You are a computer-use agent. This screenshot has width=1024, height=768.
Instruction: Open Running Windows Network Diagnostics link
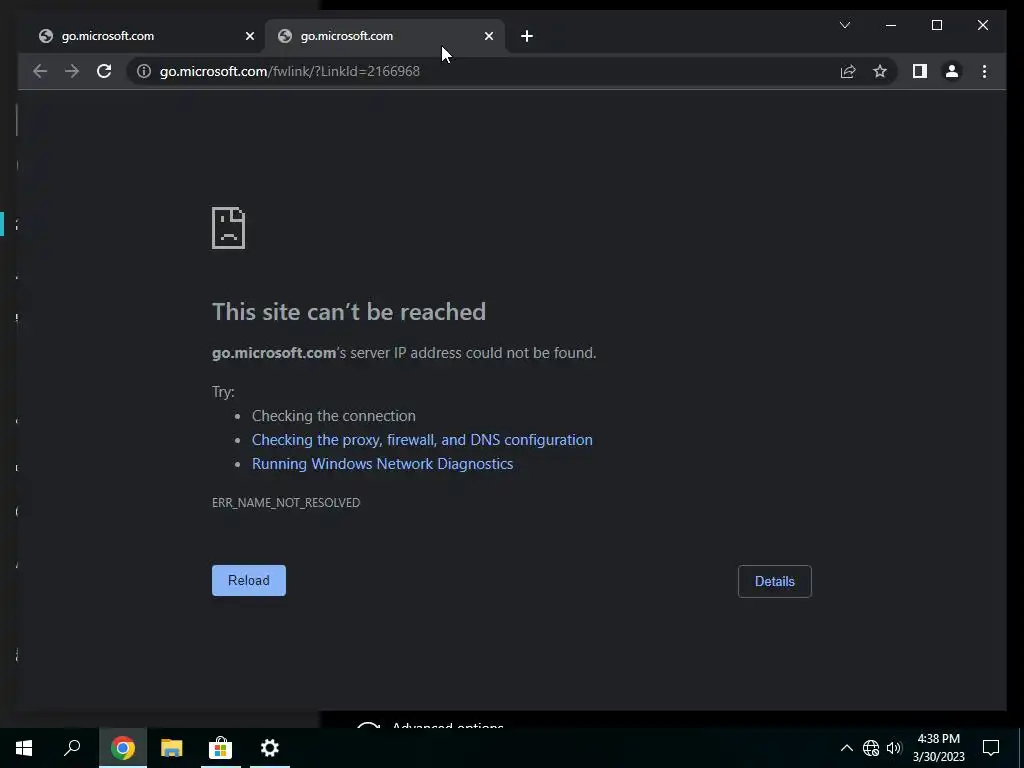[x=383, y=464]
